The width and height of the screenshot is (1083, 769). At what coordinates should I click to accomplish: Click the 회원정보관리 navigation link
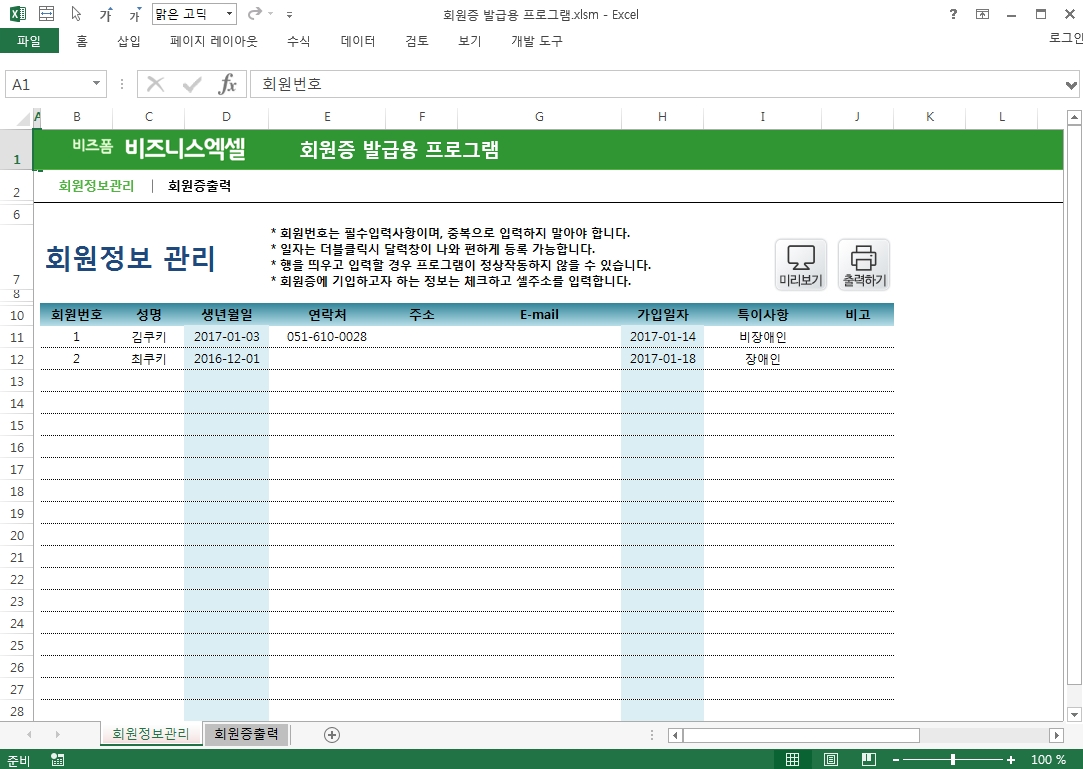point(96,186)
